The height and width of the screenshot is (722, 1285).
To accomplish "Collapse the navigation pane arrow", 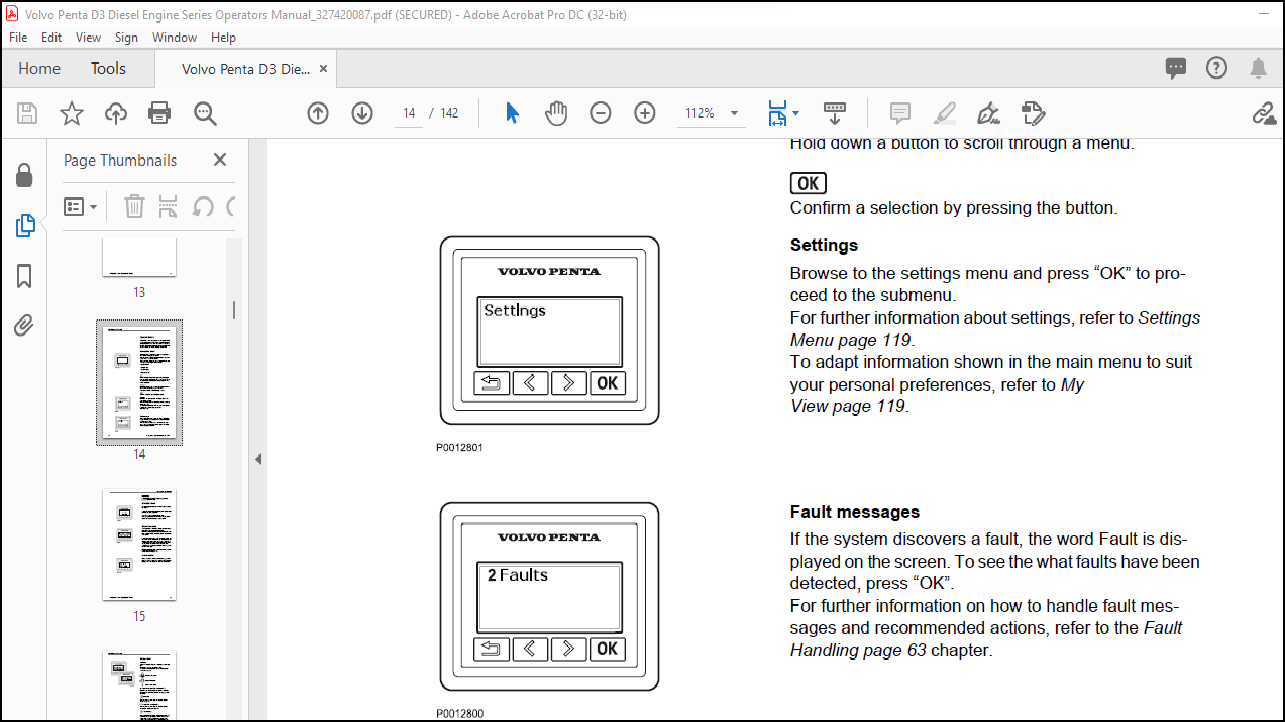I will coord(257,459).
